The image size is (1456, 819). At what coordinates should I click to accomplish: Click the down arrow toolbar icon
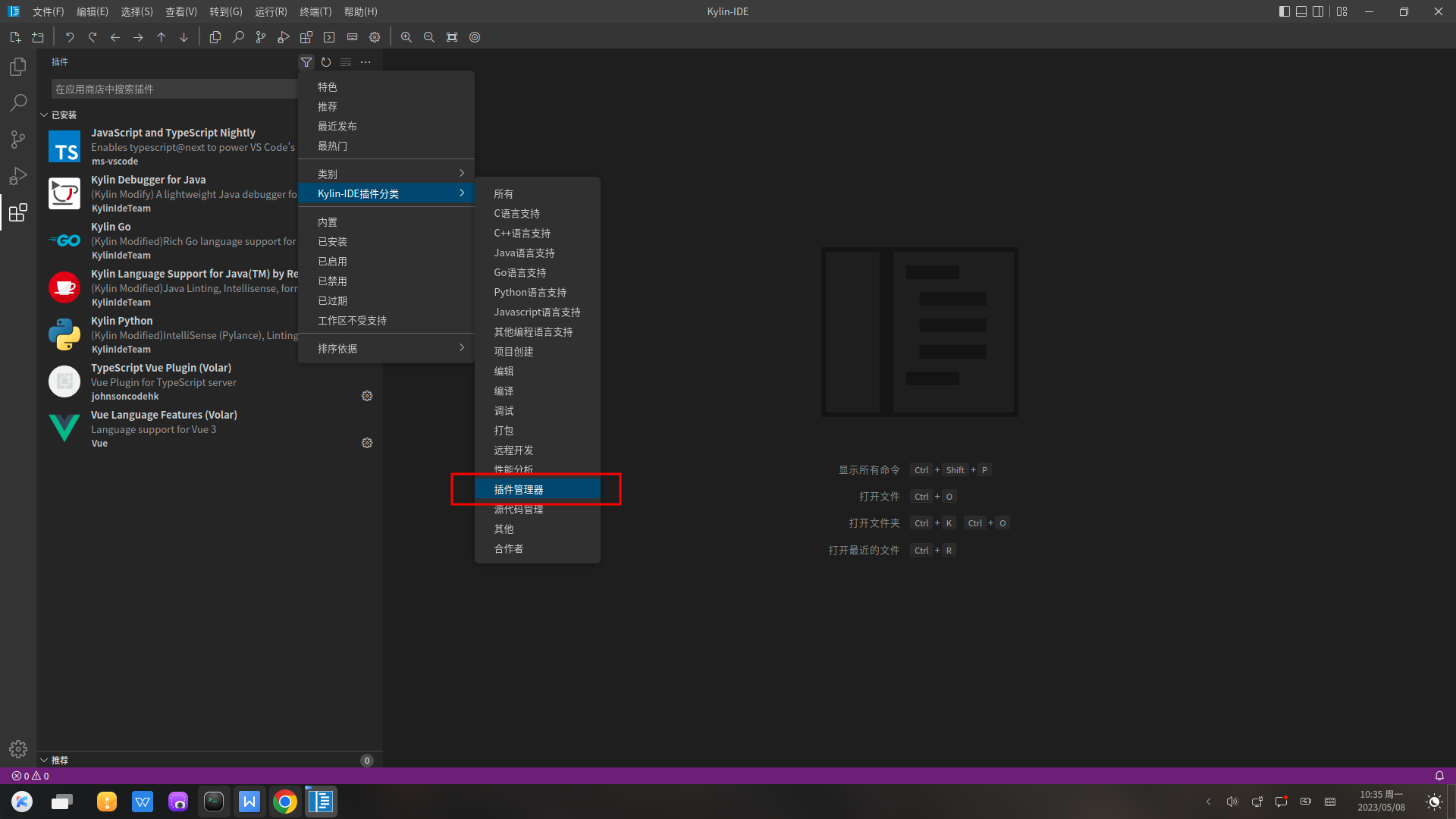[184, 37]
